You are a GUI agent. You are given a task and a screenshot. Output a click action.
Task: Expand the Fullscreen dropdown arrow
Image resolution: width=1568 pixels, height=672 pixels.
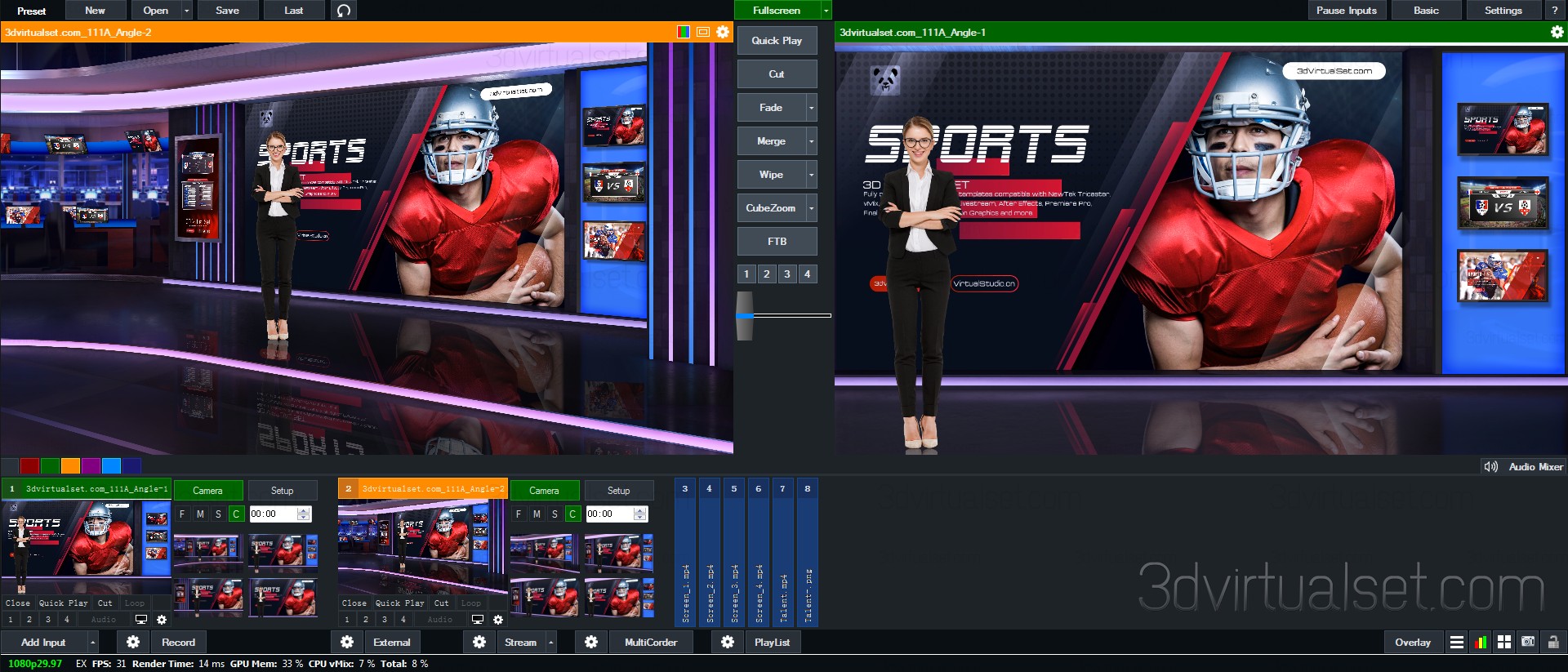click(826, 11)
